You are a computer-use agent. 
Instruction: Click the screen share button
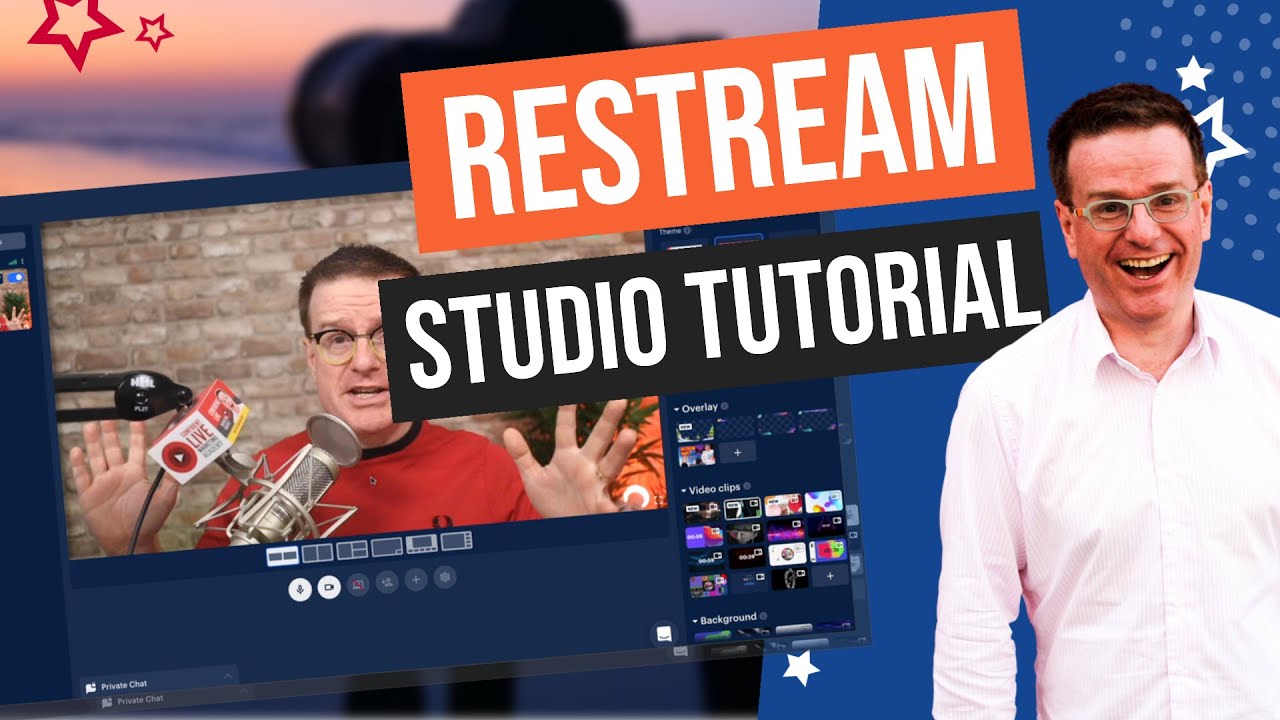click(x=358, y=585)
